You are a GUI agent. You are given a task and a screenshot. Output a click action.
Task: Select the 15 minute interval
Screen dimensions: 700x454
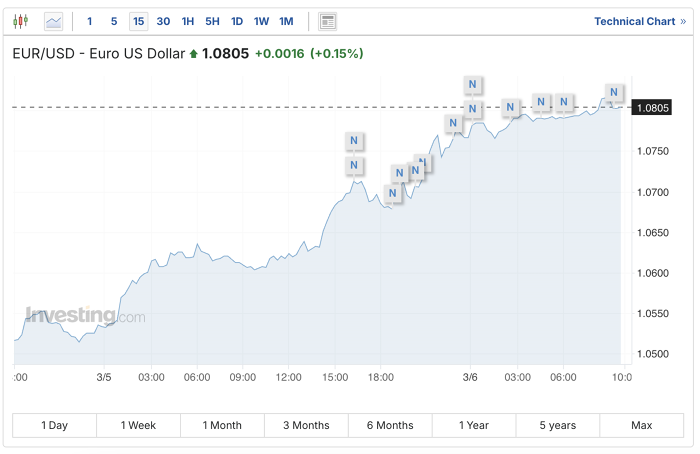(x=138, y=21)
